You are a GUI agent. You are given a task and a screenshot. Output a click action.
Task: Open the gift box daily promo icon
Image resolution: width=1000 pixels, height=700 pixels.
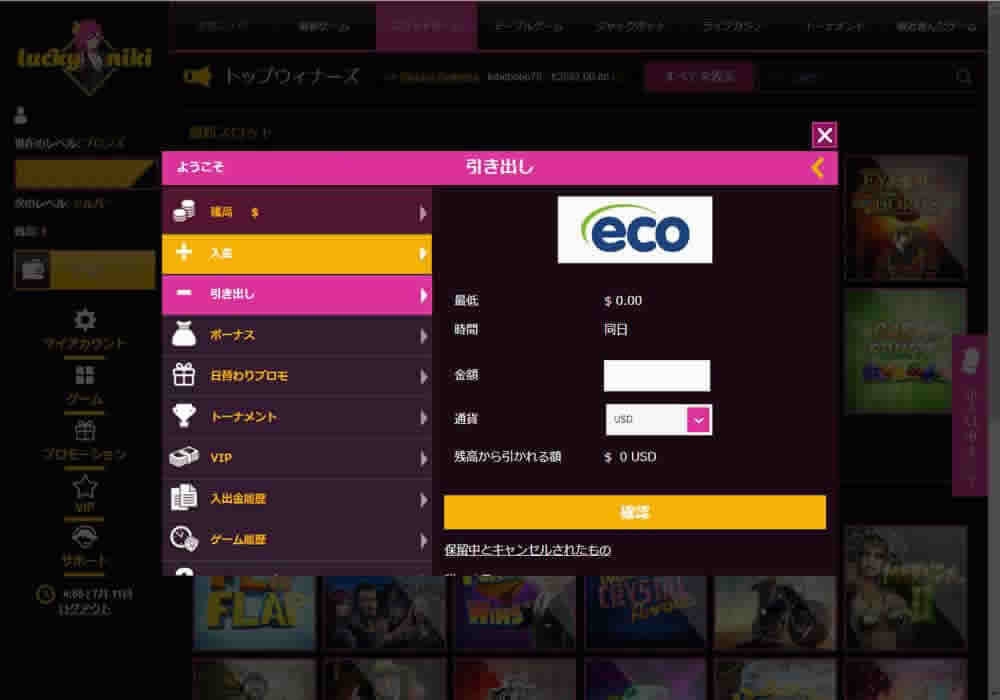click(184, 375)
